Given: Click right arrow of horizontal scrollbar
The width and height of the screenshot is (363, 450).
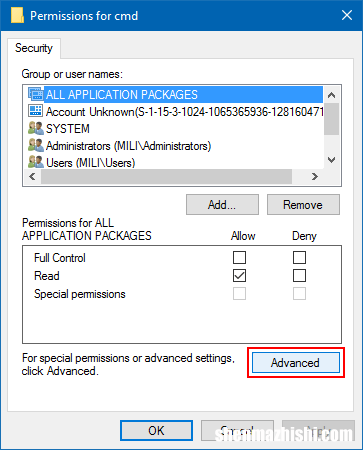Looking at the screenshot, I should click(x=314, y=176).
